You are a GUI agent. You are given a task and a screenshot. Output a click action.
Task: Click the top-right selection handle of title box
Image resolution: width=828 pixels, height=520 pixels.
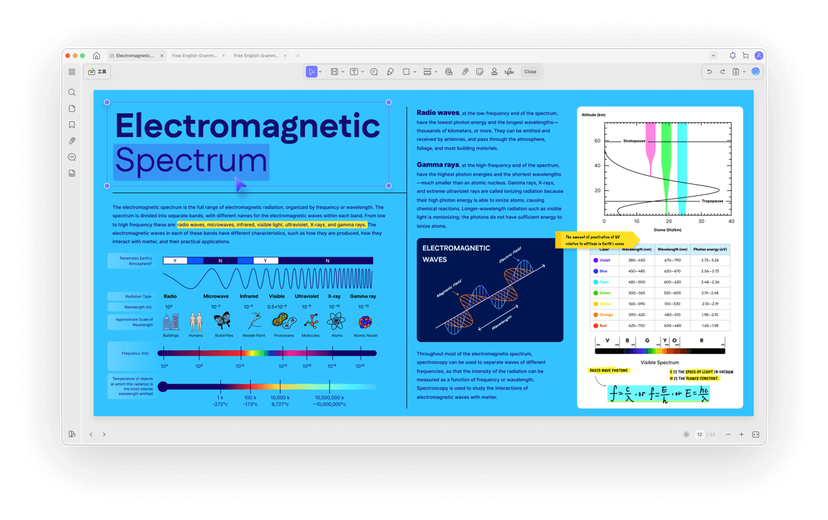click(389, 102)
